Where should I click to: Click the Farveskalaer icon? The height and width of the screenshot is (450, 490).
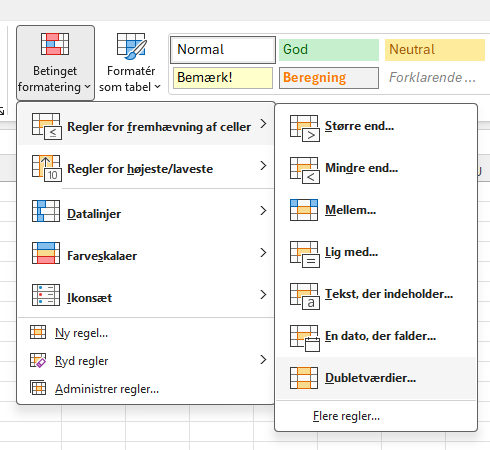click(46, 253)
